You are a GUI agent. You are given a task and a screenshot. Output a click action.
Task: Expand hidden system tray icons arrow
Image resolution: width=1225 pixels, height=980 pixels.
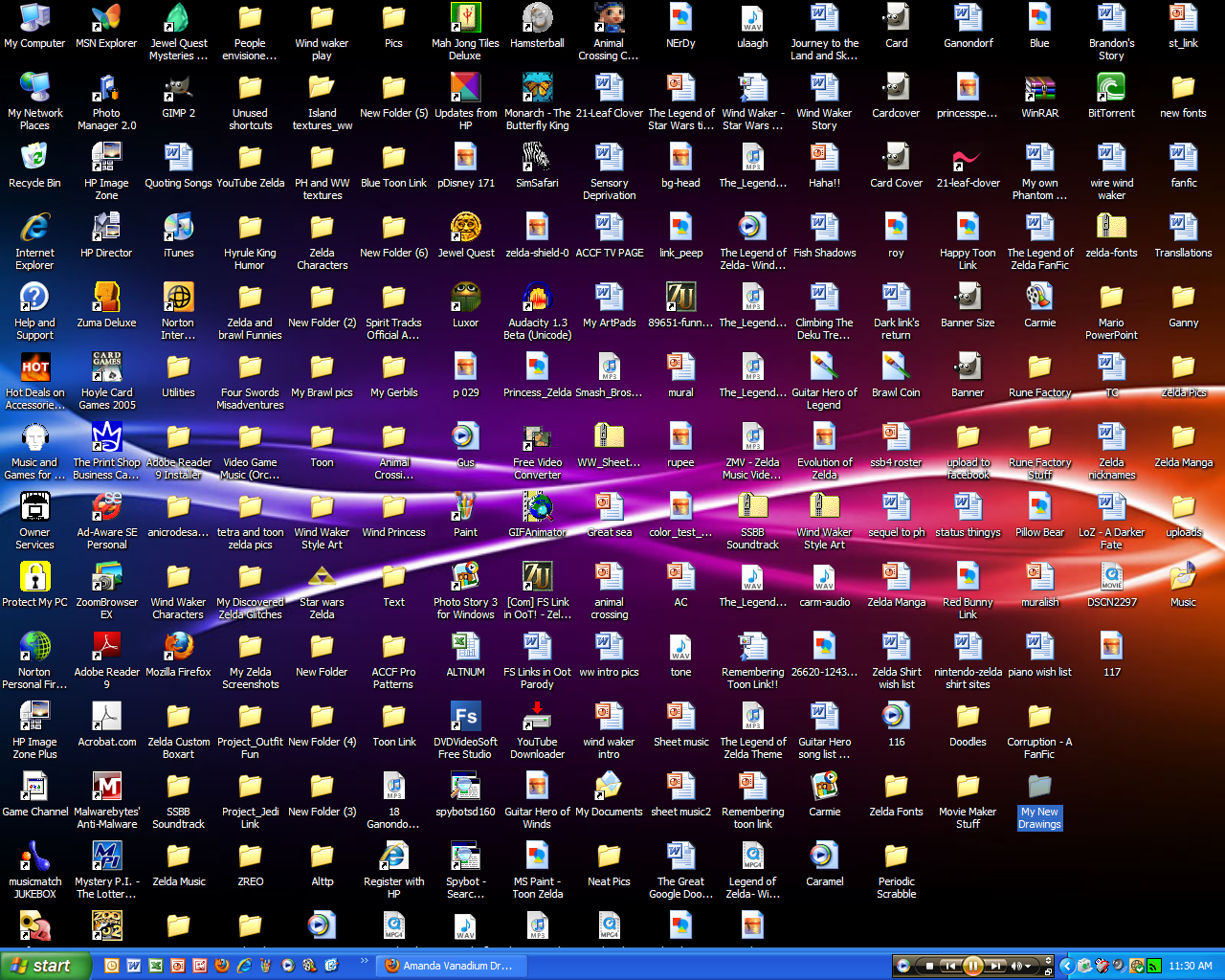point(1067,966)
